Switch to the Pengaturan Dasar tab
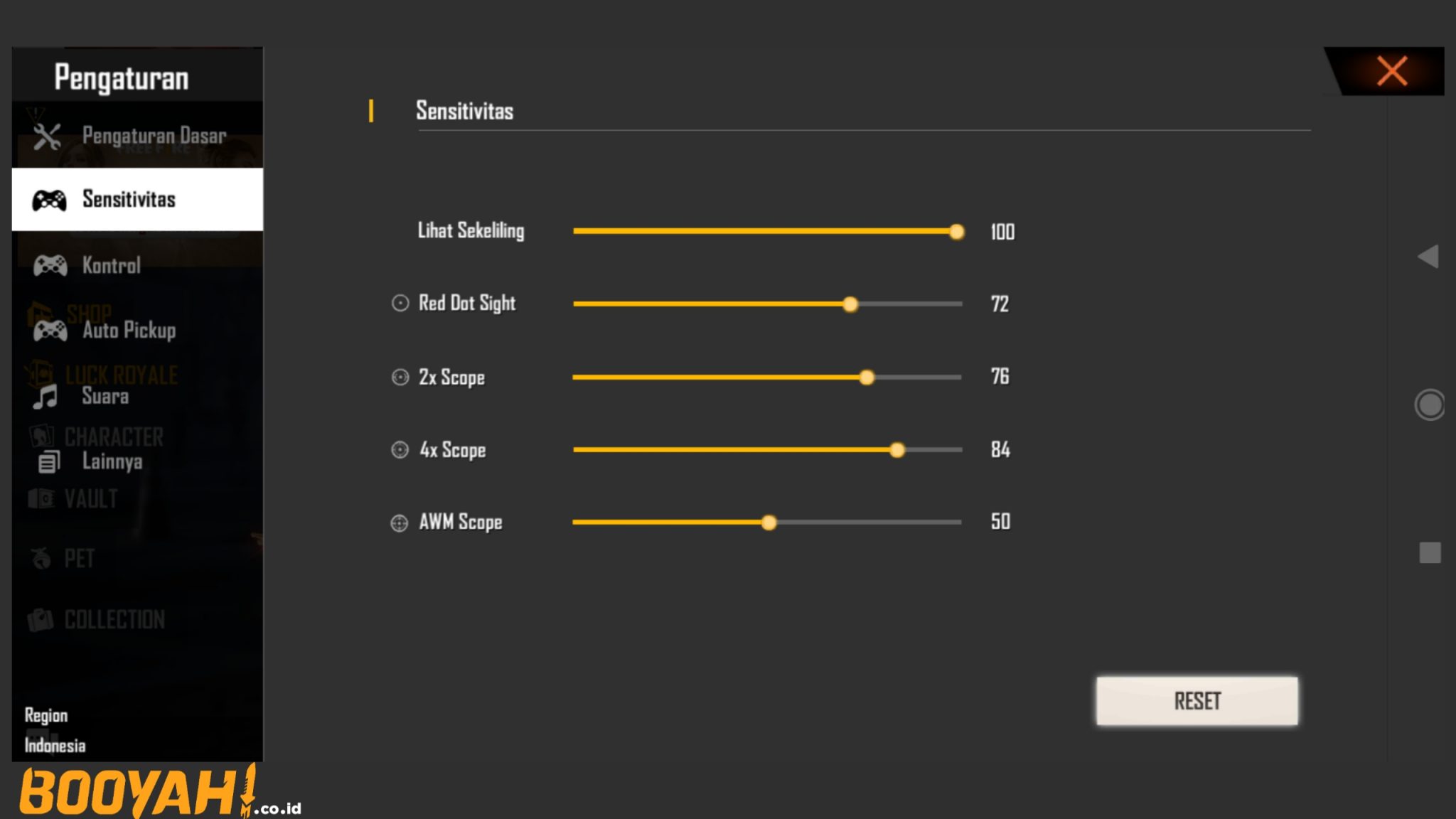 coord(154,136)
